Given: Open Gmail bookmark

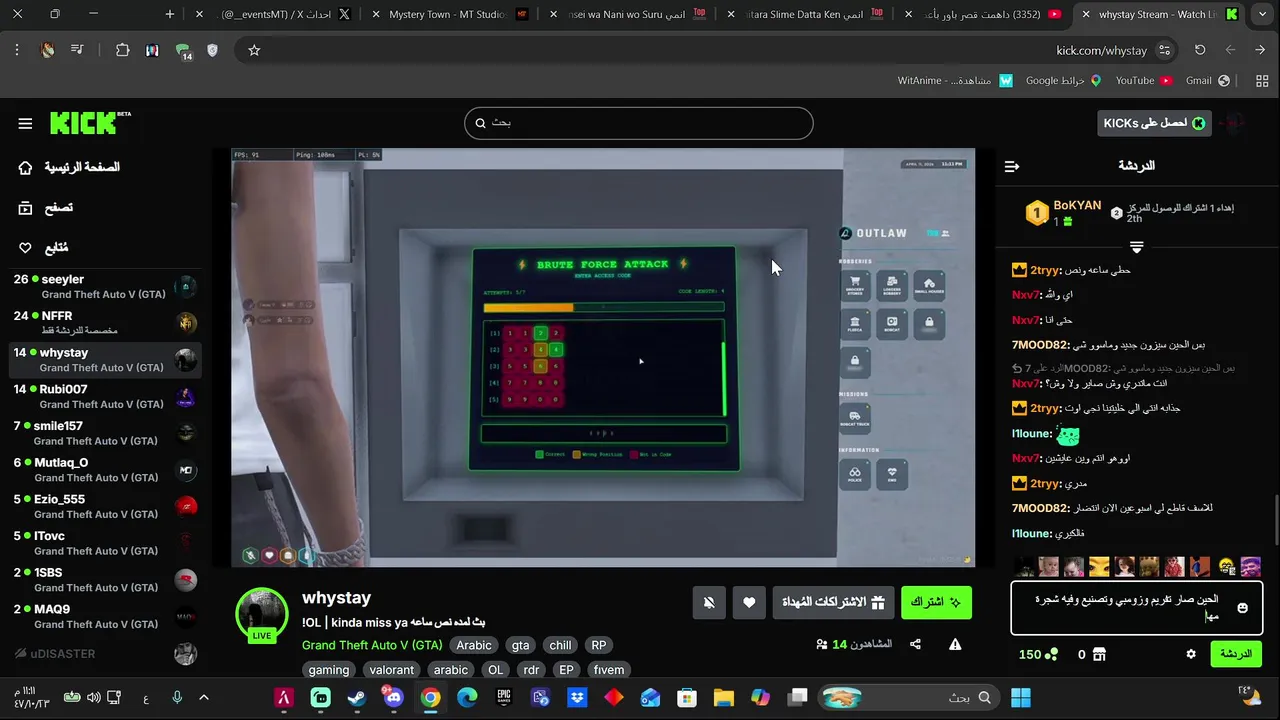Looking at the screenshot, I should (1207, 80).
